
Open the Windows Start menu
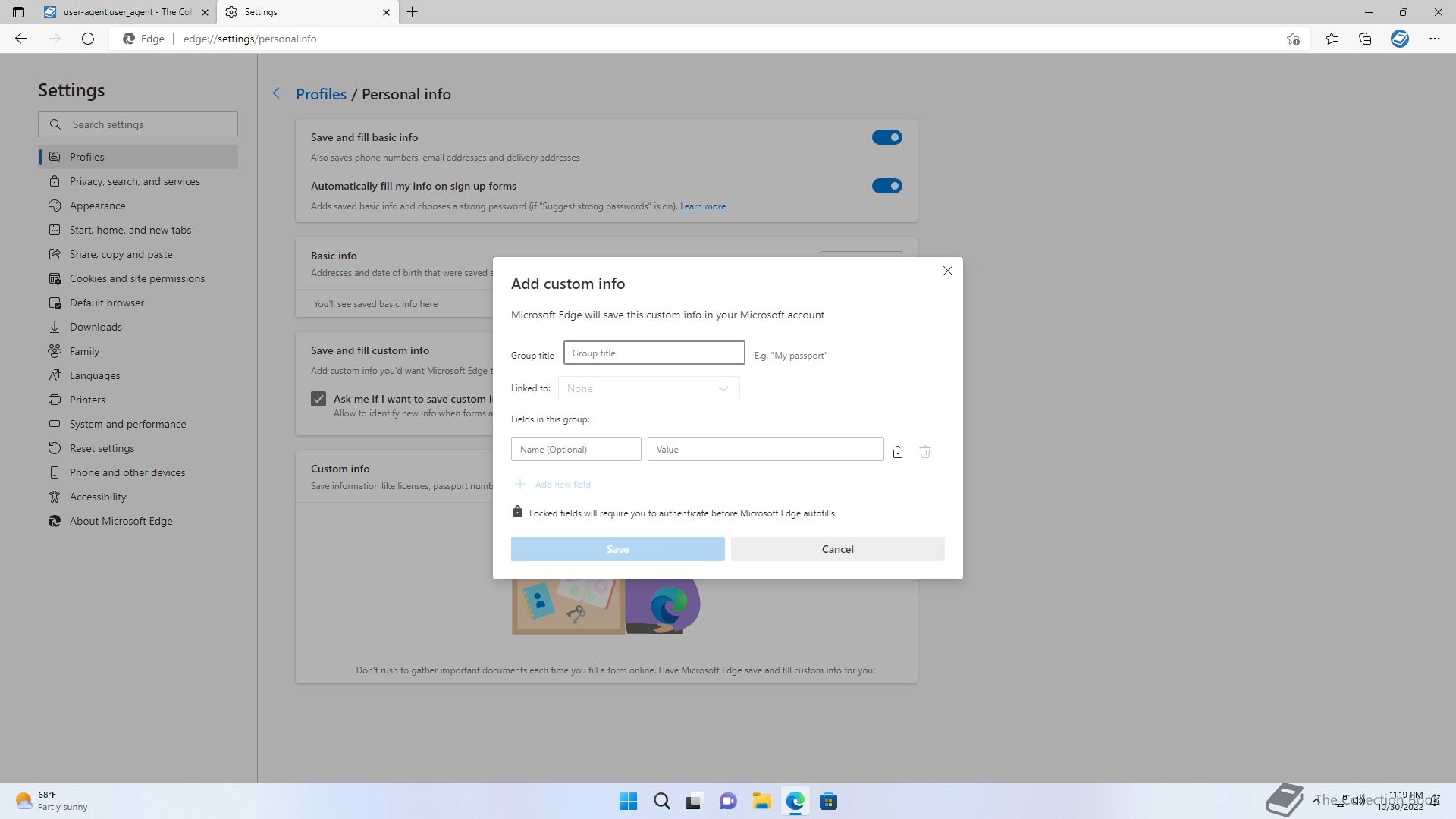(x=628, y=802)
